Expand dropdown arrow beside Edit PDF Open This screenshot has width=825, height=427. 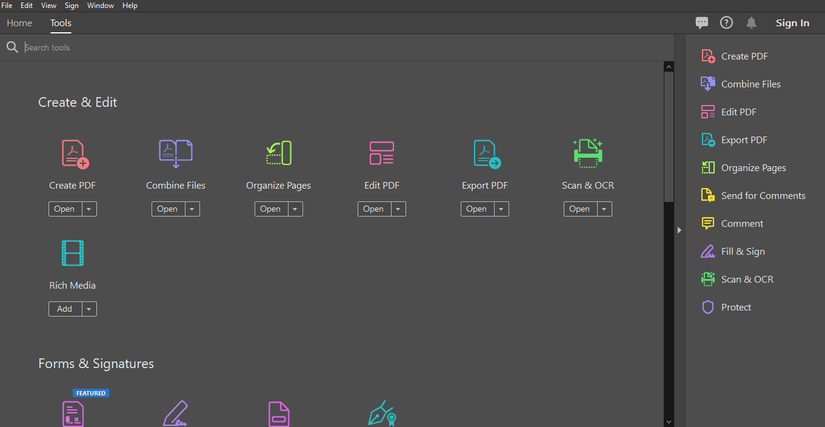pyautogui.click(x=398, y=209)
